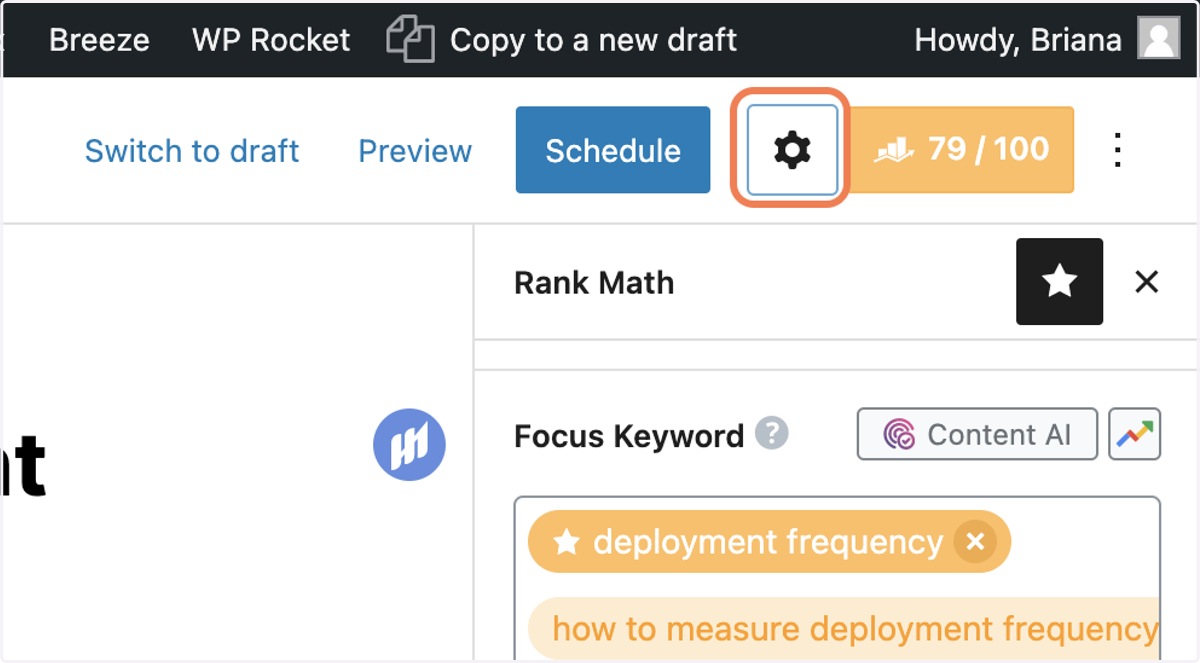Open the settings gear panel
This screenshot has width=1200, height=663.
792,150
